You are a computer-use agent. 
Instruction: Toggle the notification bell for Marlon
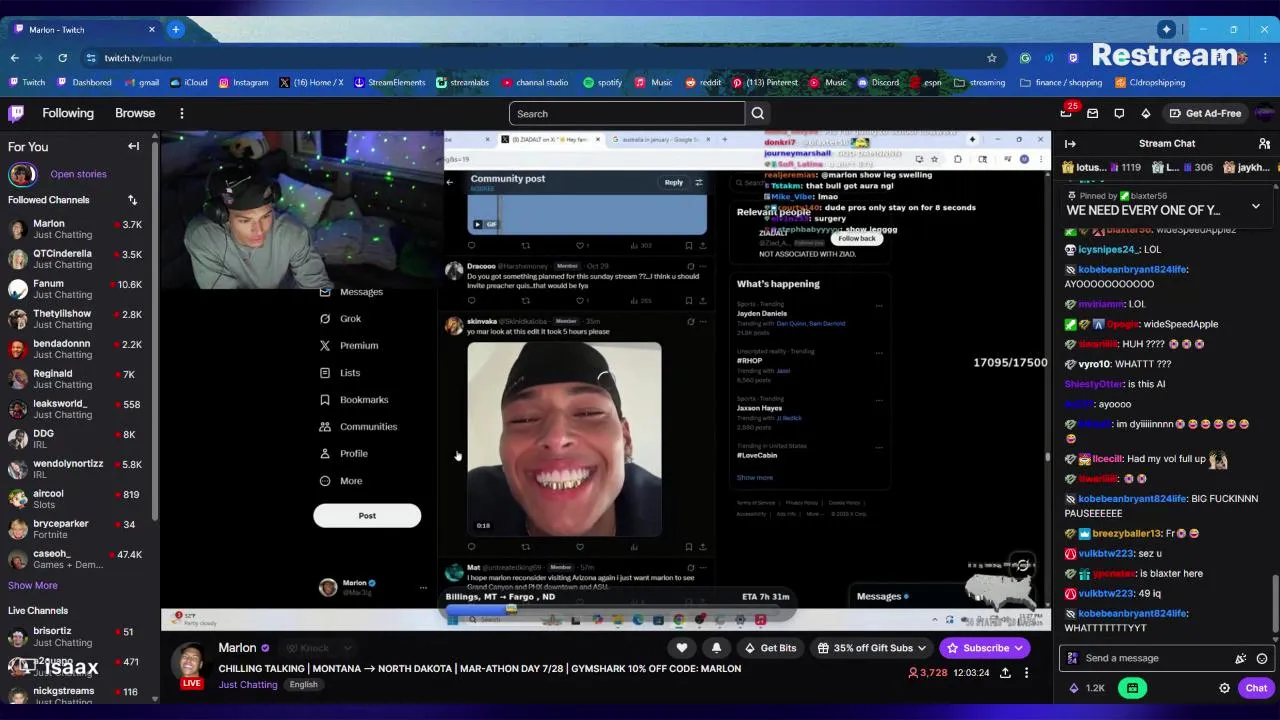pyautogui.click(x=716, y=648)
